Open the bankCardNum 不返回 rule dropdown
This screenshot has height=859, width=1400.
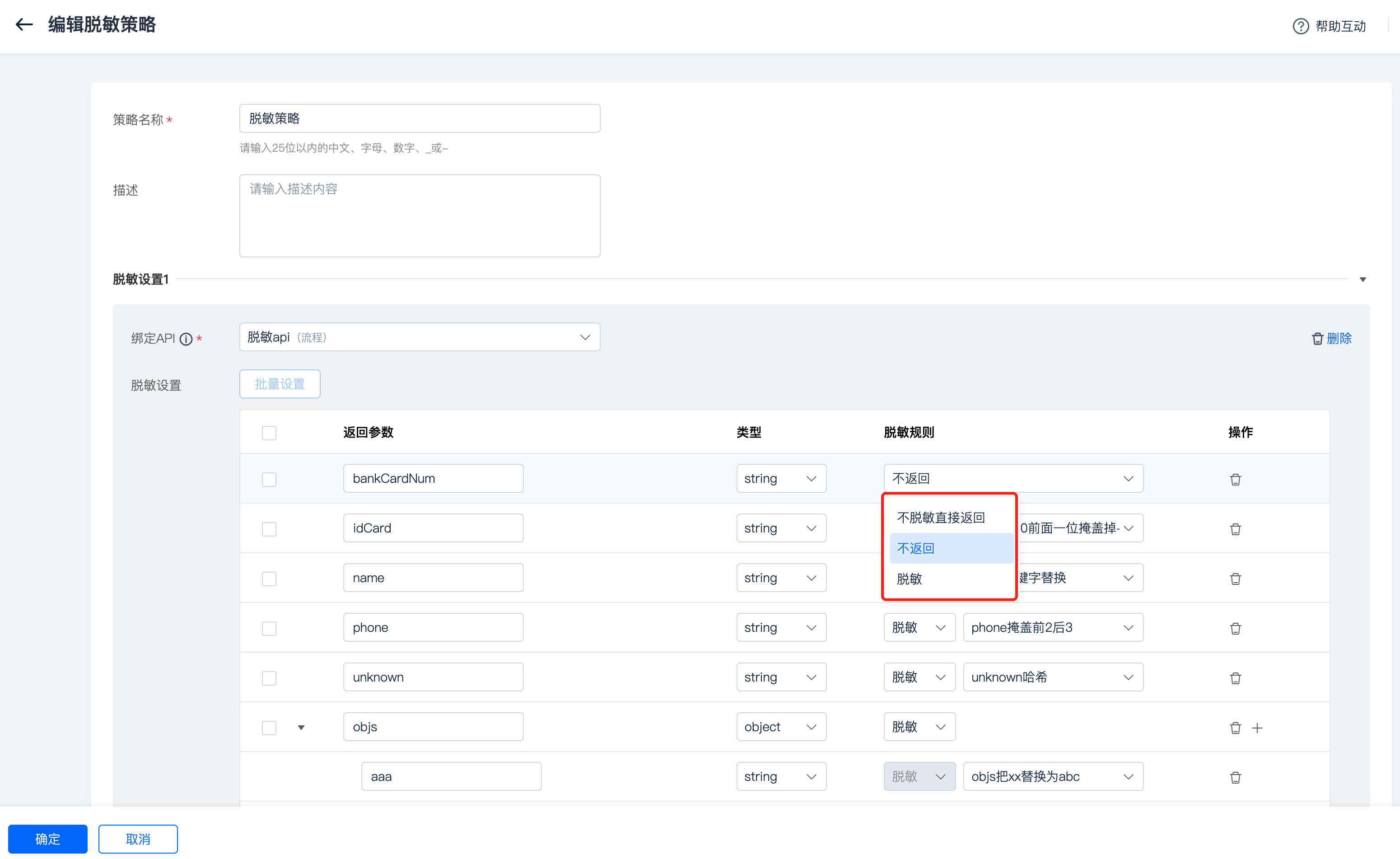pos(1013,478)
